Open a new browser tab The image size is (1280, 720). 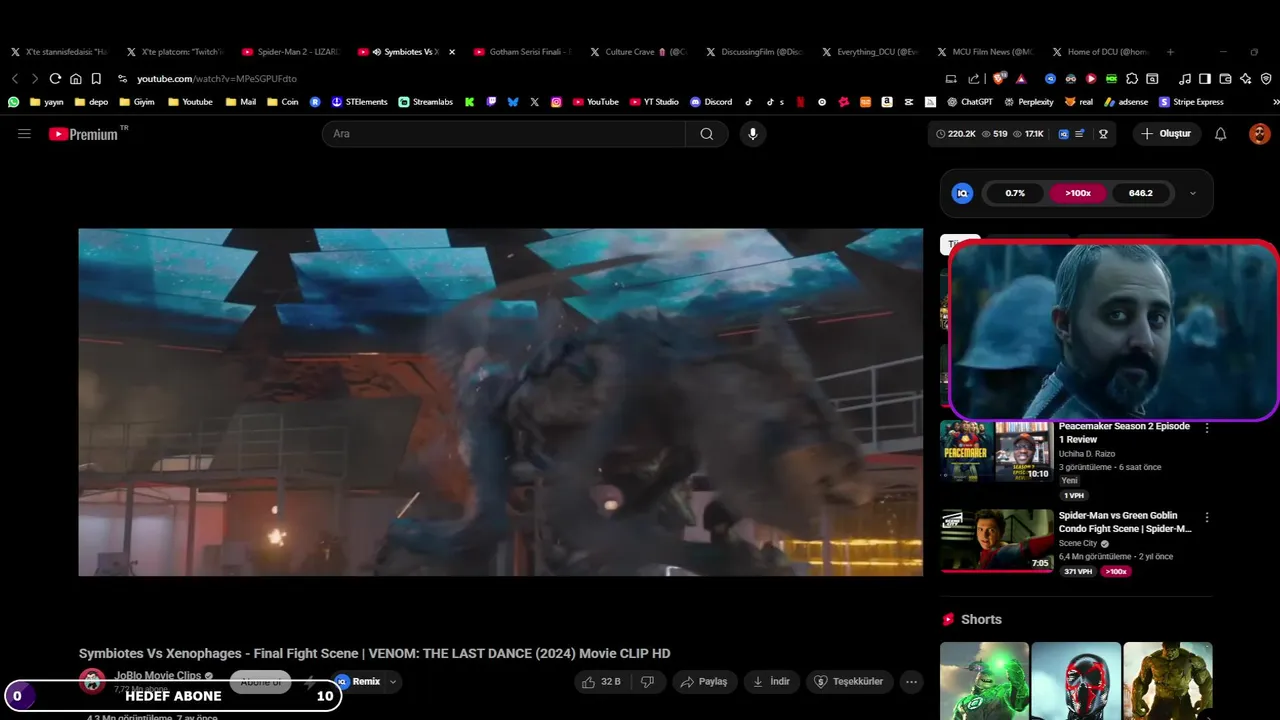point(1170,51)
